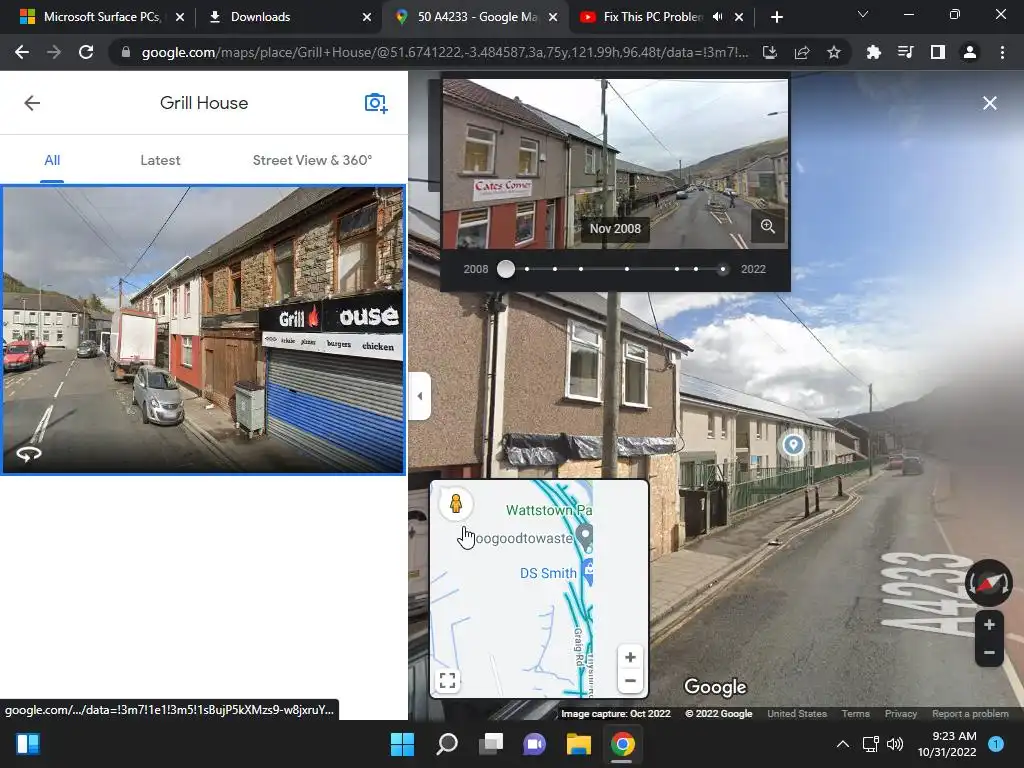Open the Privacy link
The image size is (1024, 768).
click(901, 714)
